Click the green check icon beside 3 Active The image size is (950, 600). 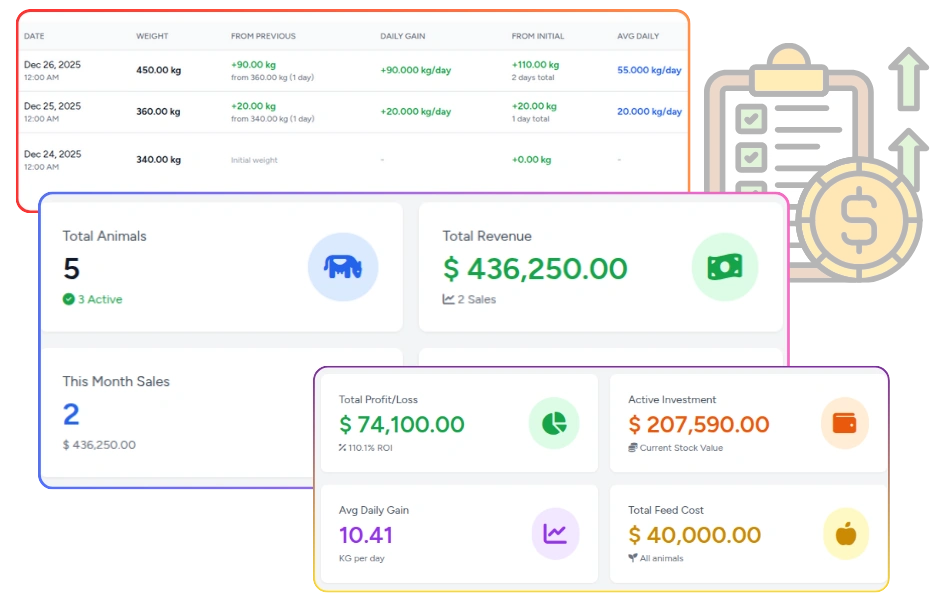click(x=68, y=299)
